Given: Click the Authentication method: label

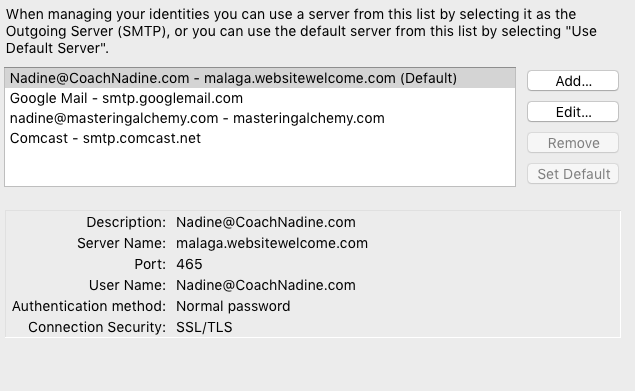Looking at the screenshot, I should tap(89, 306).
